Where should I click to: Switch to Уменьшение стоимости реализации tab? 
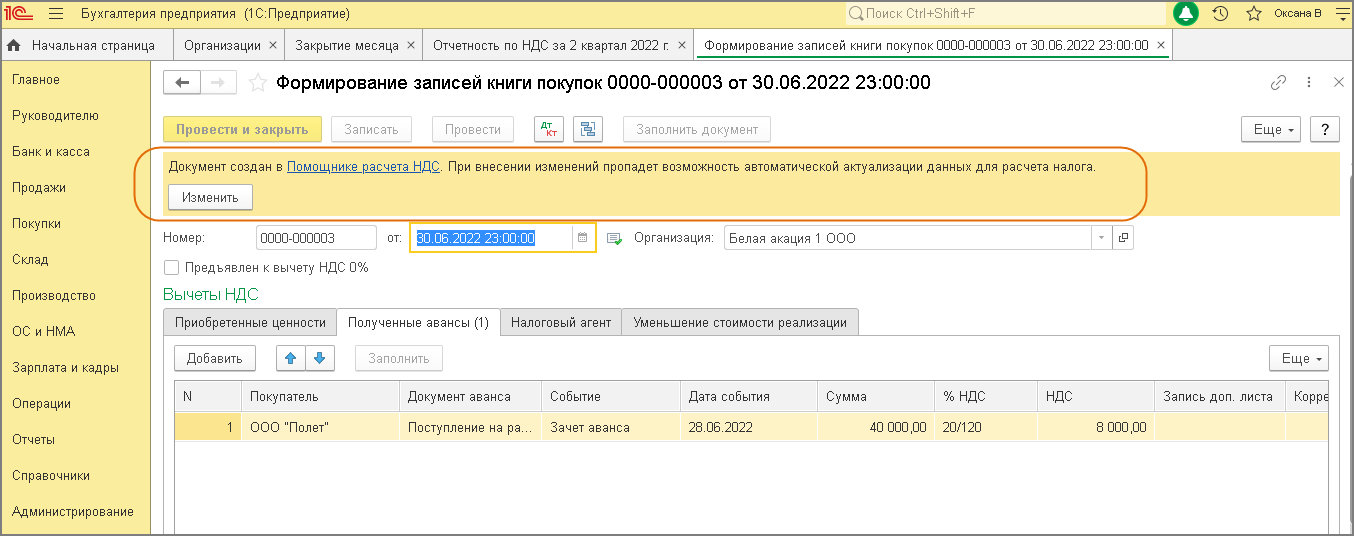(x=740, y=322)
